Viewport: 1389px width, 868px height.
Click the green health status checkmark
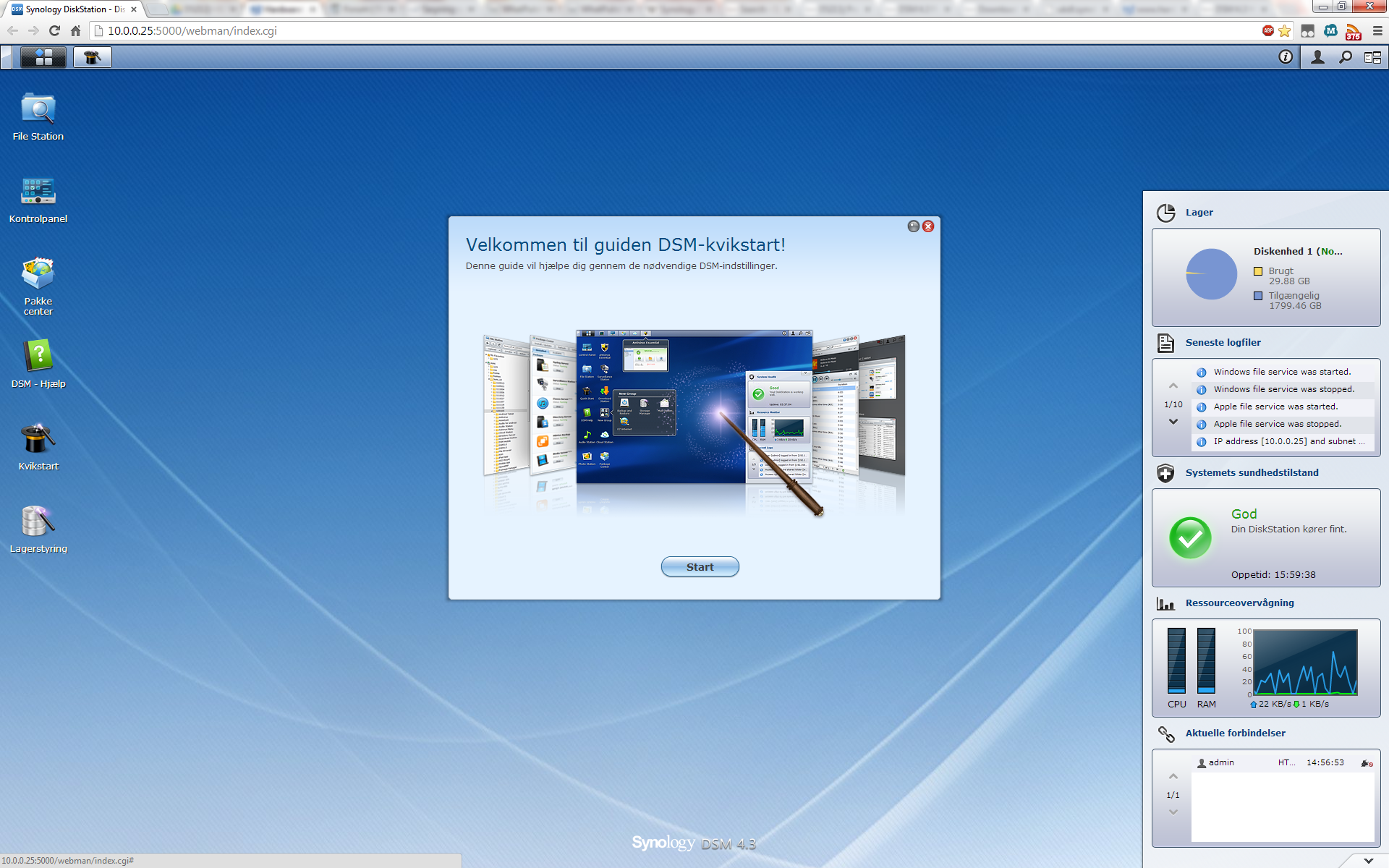point(1190,537)
